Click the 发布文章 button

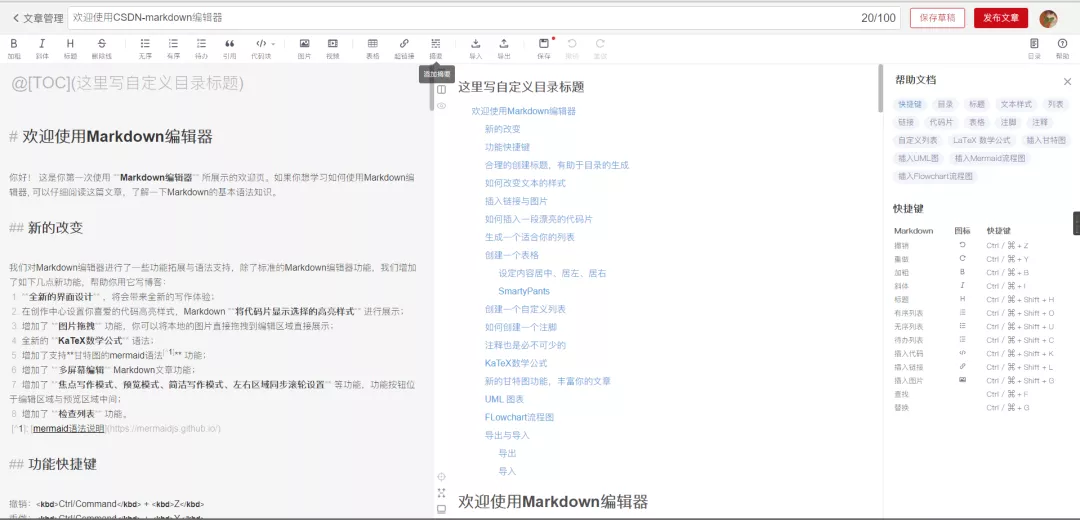(x=1001, y=18)
